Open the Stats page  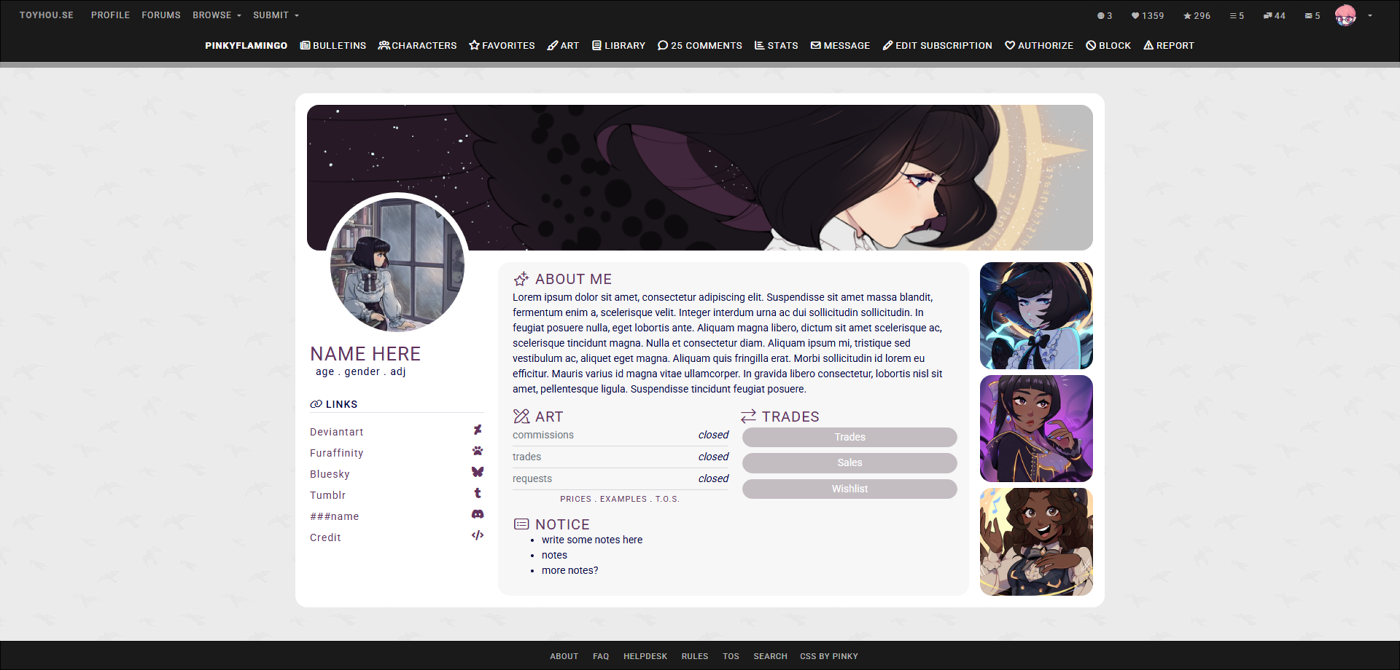(x=776, y=45)
